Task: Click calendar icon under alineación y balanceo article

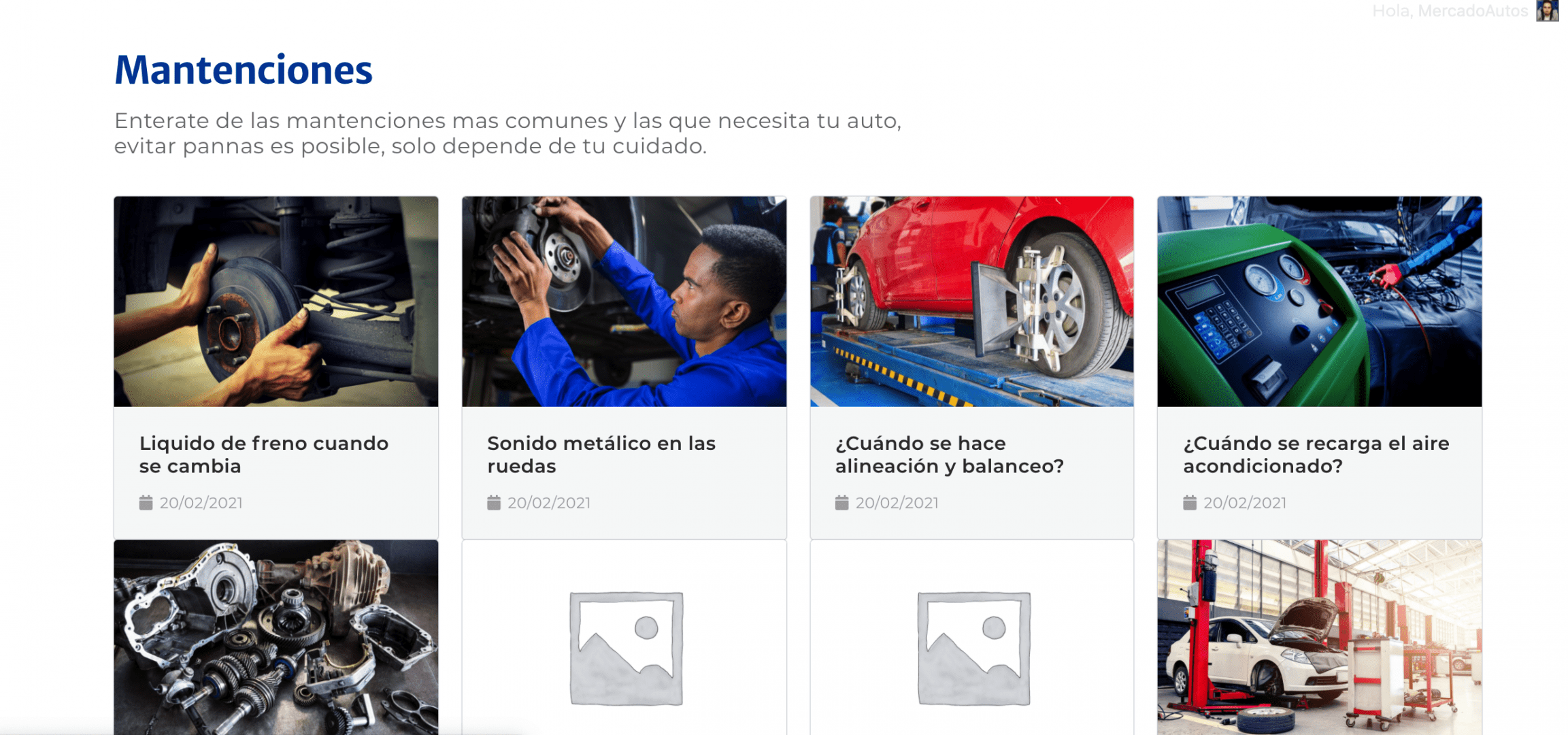Action: pyautogui.click(x=841, y=502)
